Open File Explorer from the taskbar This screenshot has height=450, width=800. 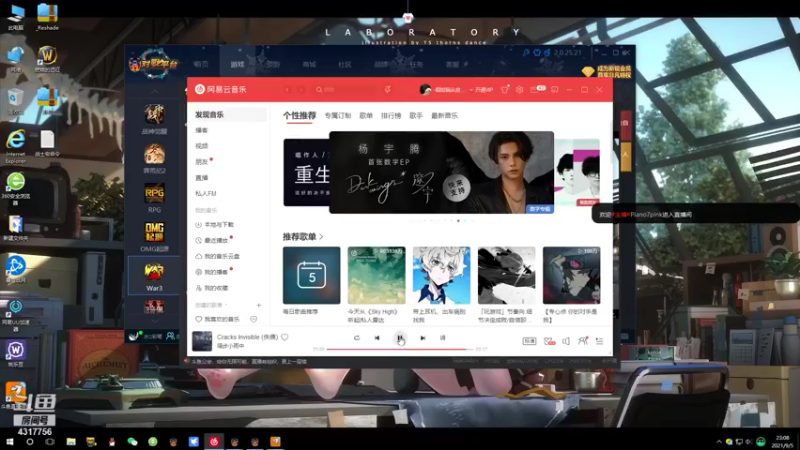pos(71,442)
